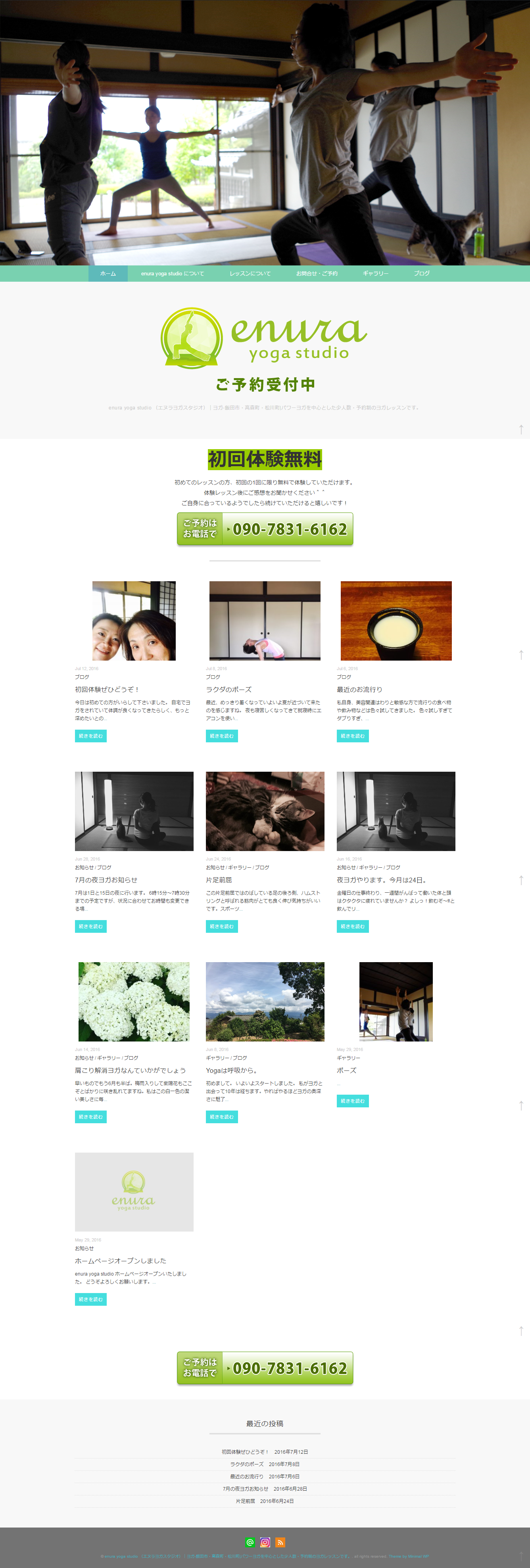530x1568 pixels.
Task: Click back-to-top arrow beside the first post row
Action: click(x=521, y=654)
